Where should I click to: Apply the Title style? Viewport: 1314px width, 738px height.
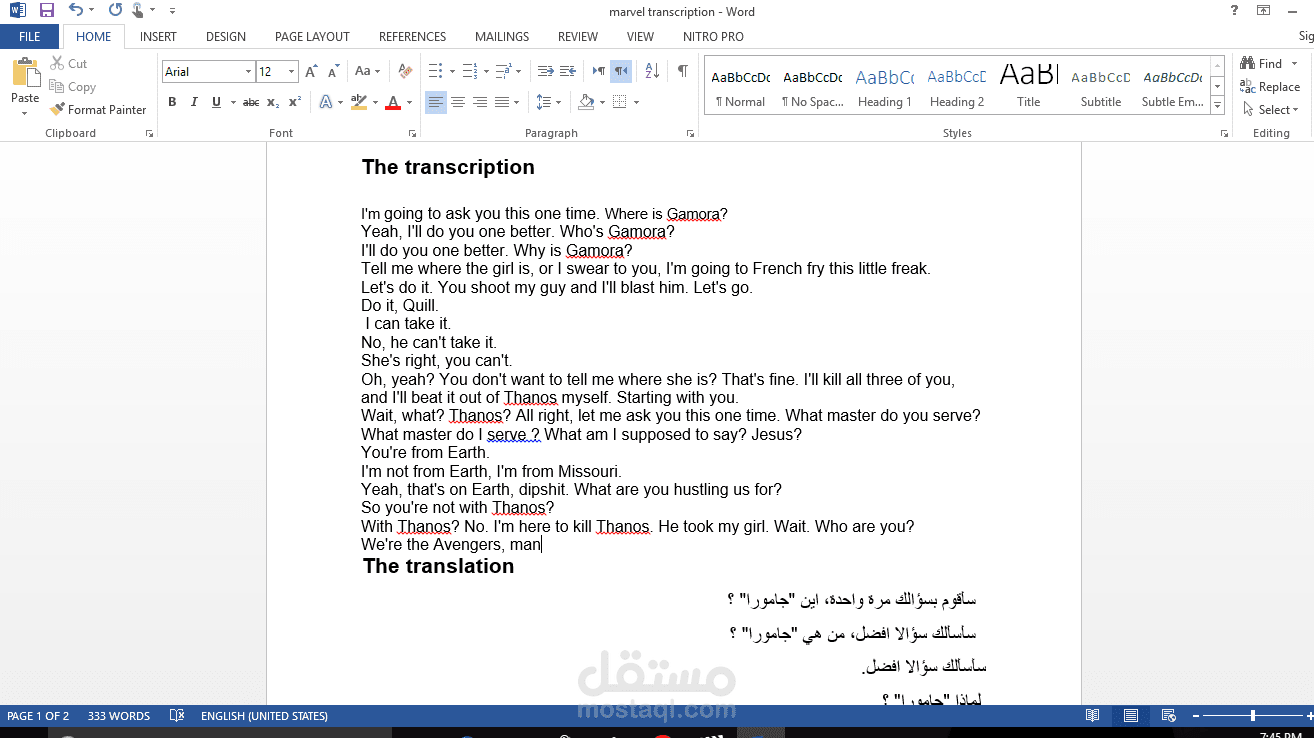(1029, 86)
